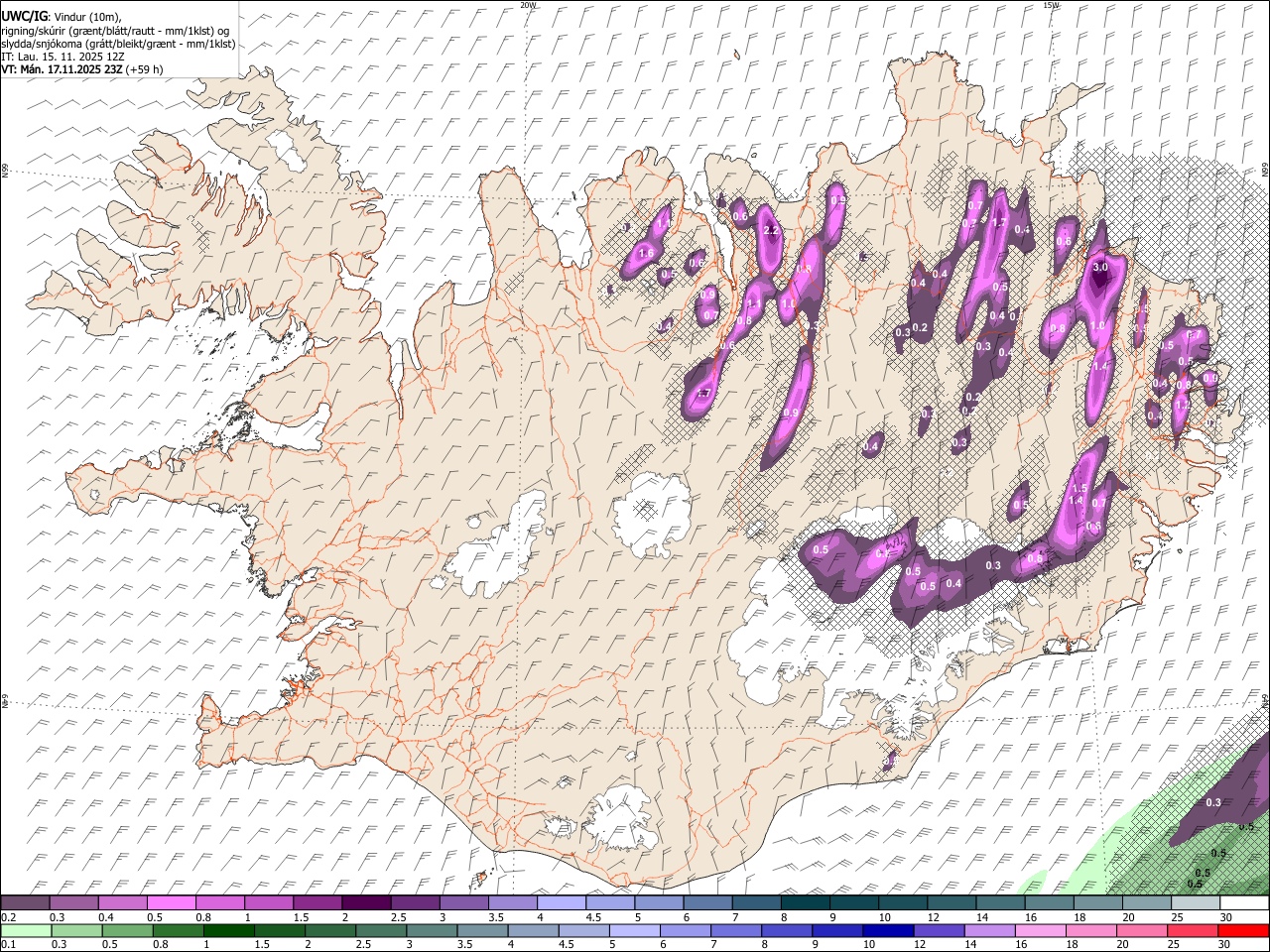Click the 10 deep blue swatch in the bottom legend row
This screenshot has height=952, width=1270.
pos(889,930)
